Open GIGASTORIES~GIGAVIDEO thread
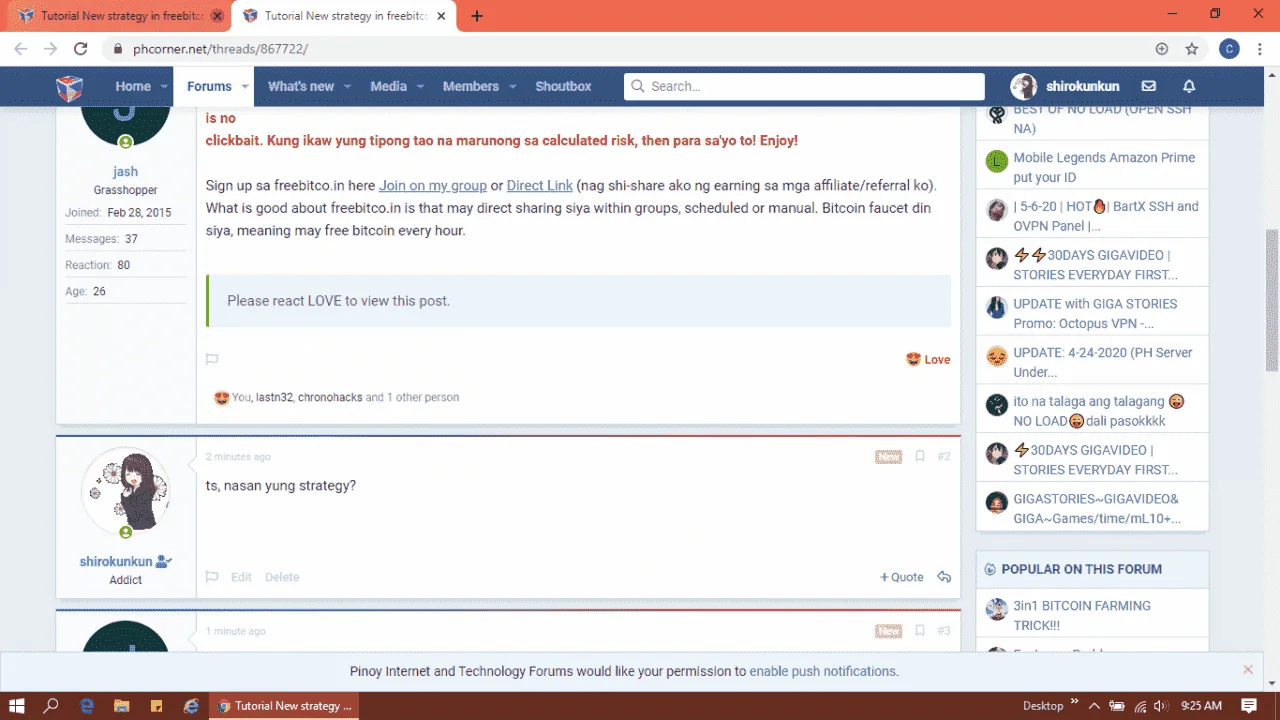 [x=1097, y=509]
